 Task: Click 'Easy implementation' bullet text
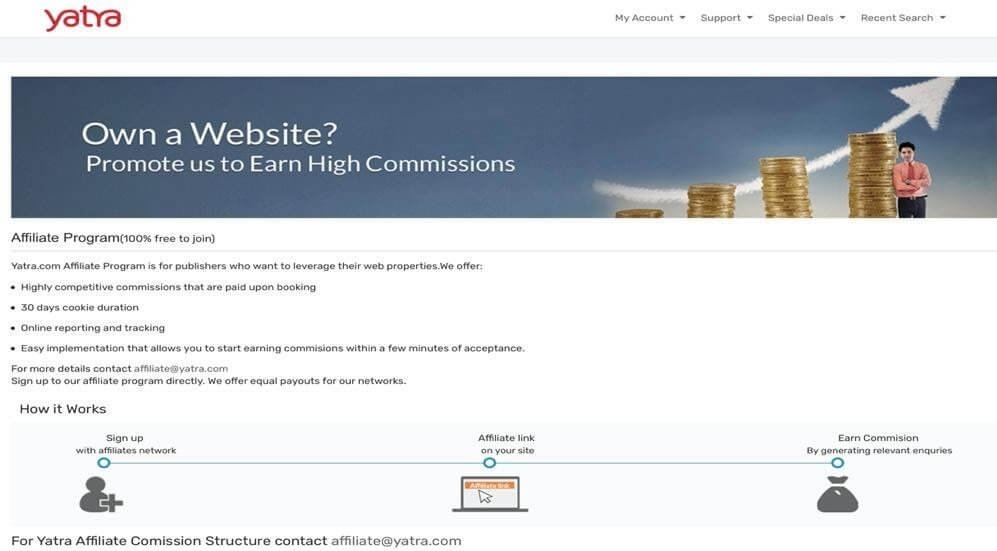pos(273,348)
